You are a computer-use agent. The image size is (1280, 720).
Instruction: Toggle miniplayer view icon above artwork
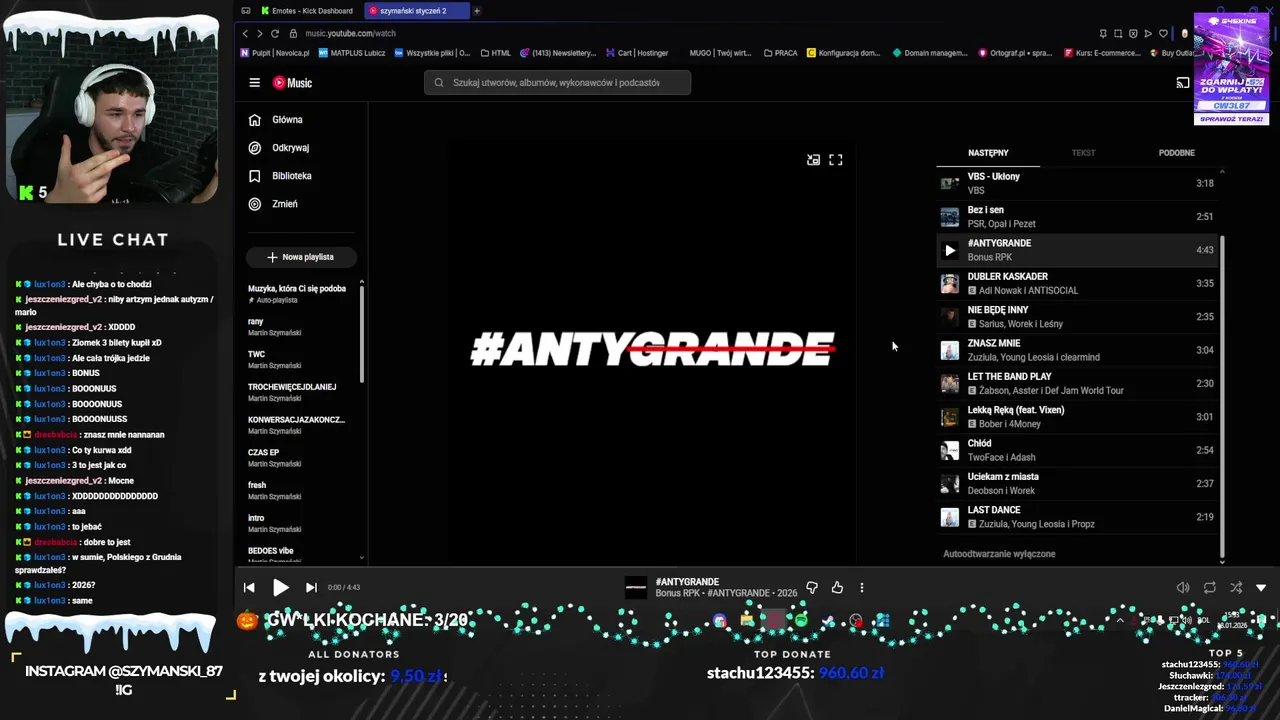pos(814,160)
